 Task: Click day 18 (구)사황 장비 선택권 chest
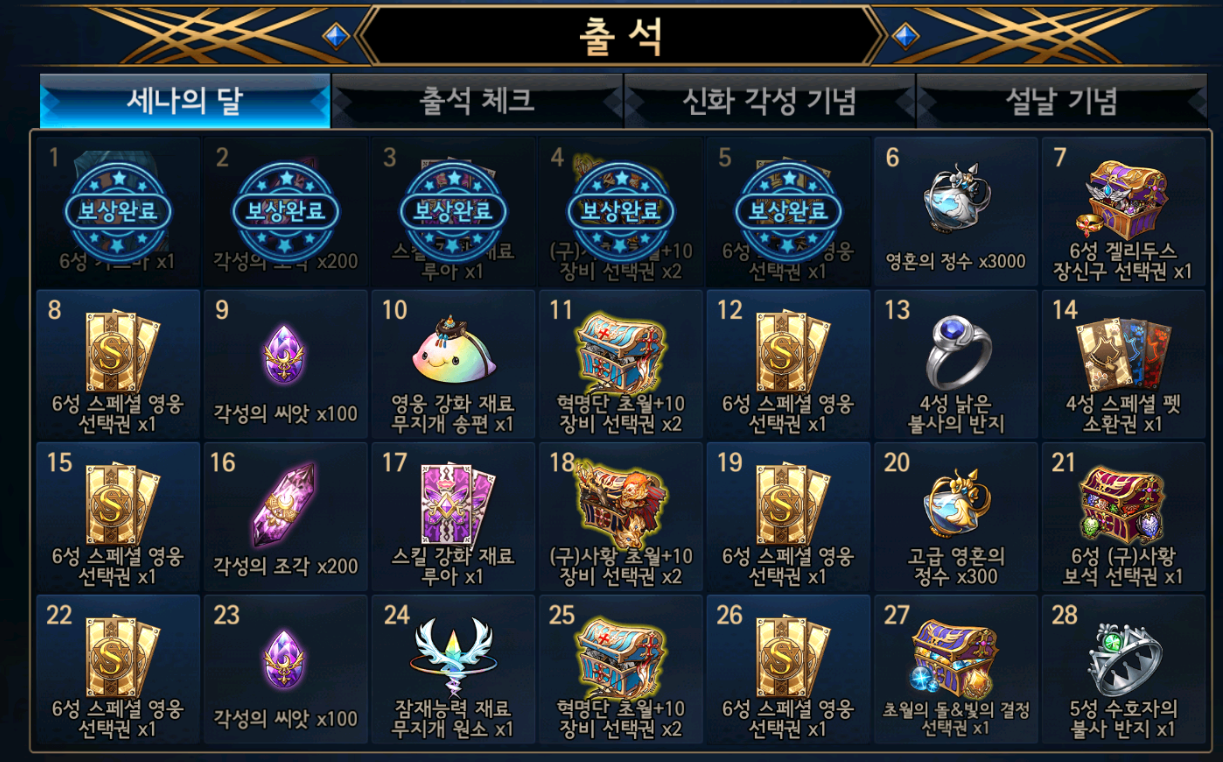click(621, 517)
